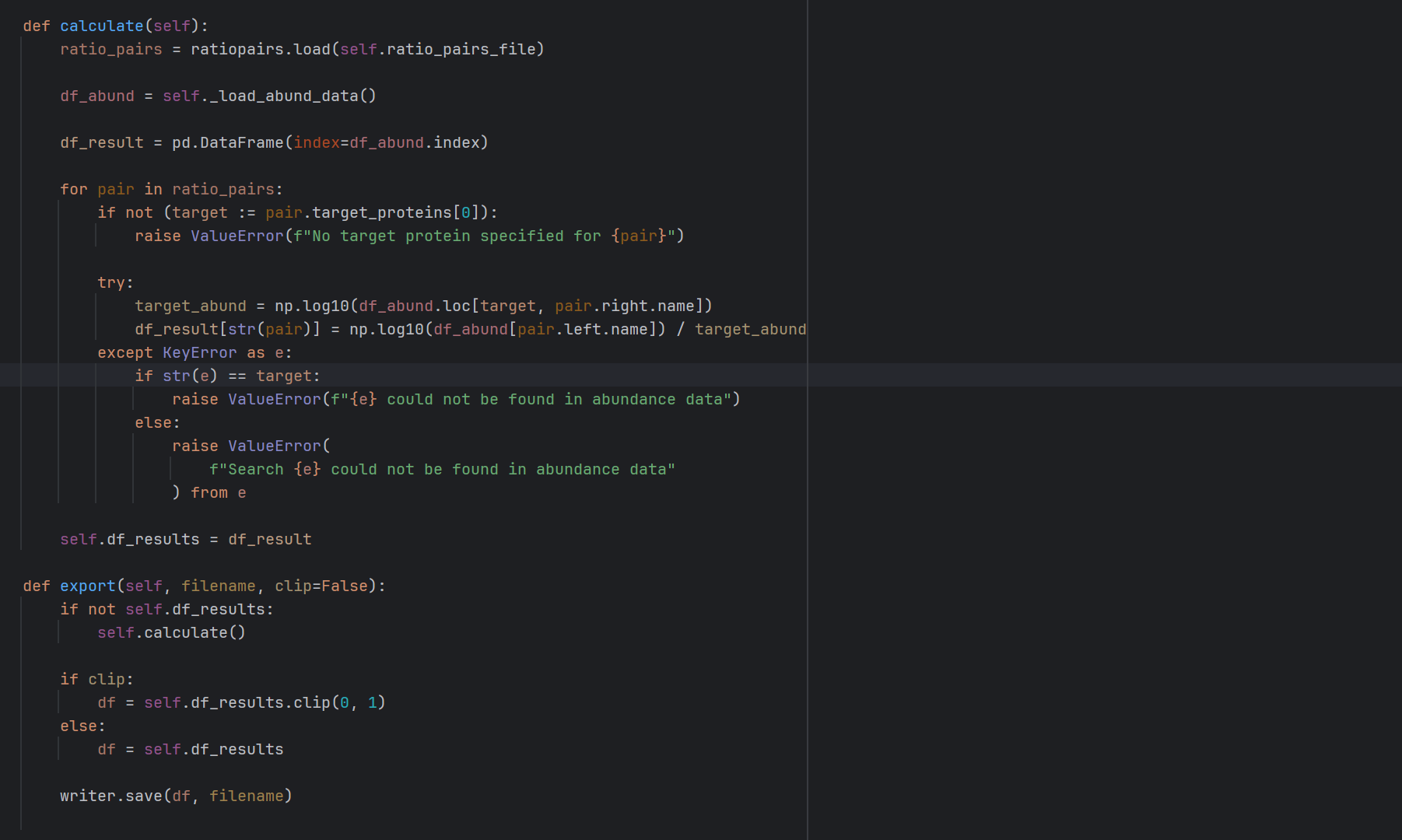Click the 'No target protein specified' string
Screen dimensions: 1402x840
[485, 236]
